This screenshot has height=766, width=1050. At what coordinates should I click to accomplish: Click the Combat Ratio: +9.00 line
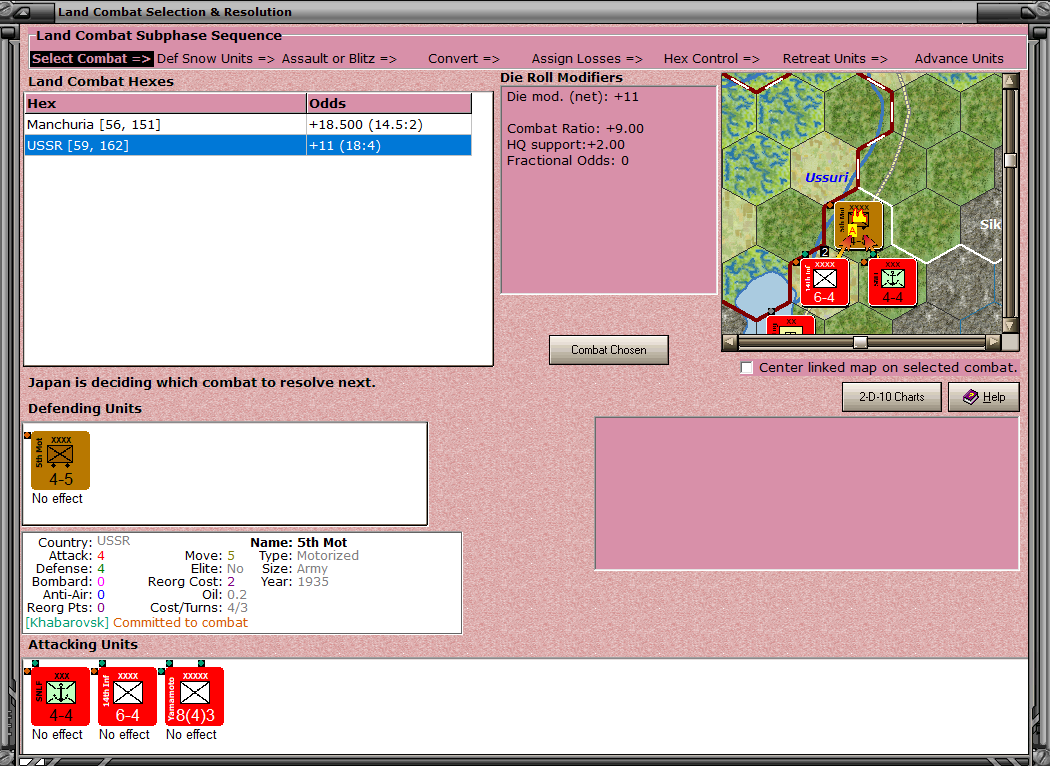tap(575, 129)
